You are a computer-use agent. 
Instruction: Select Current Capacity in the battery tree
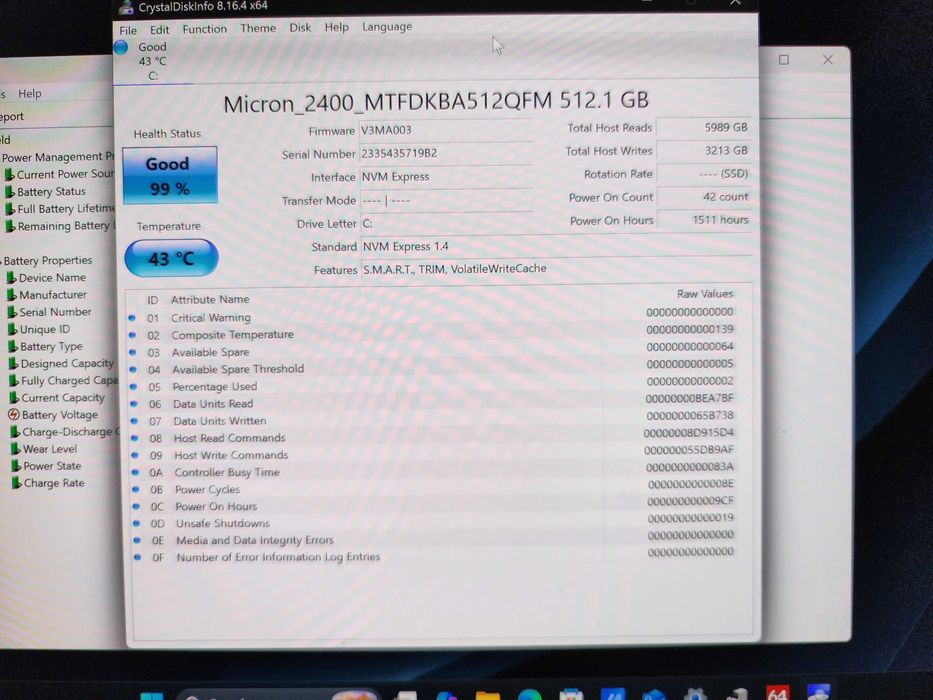63,398
